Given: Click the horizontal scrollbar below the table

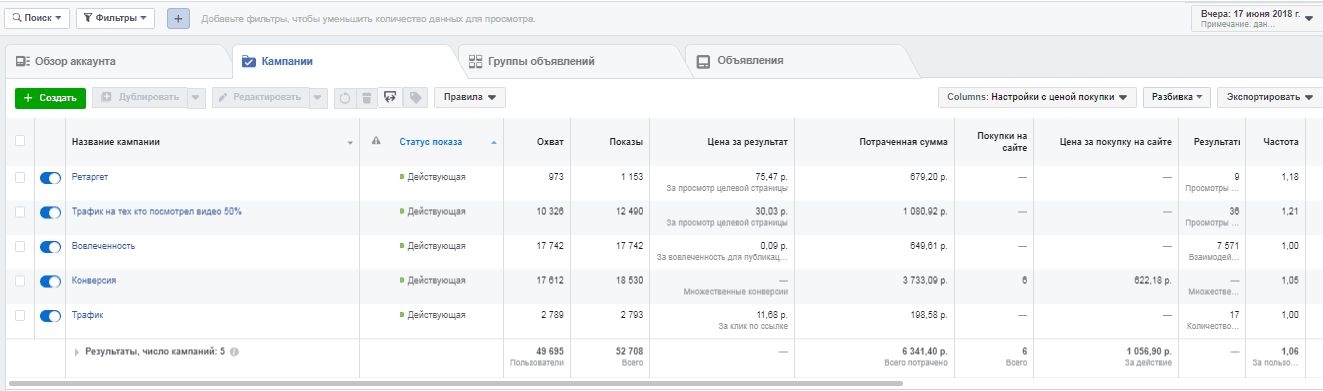Looking at the screenshot, I should point(455,383).
